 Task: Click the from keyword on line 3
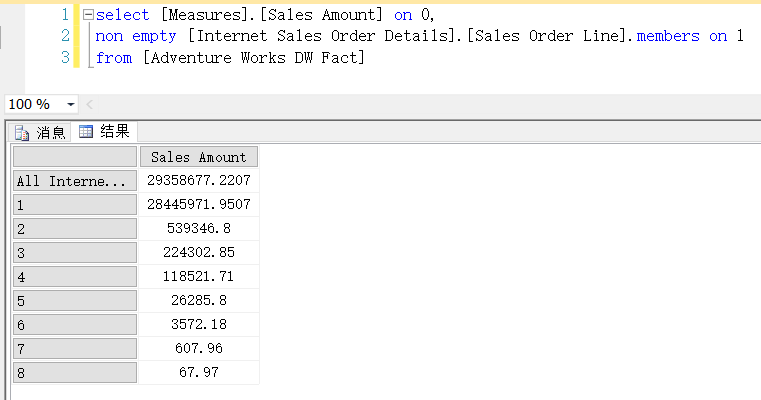(x=114, y=58)
